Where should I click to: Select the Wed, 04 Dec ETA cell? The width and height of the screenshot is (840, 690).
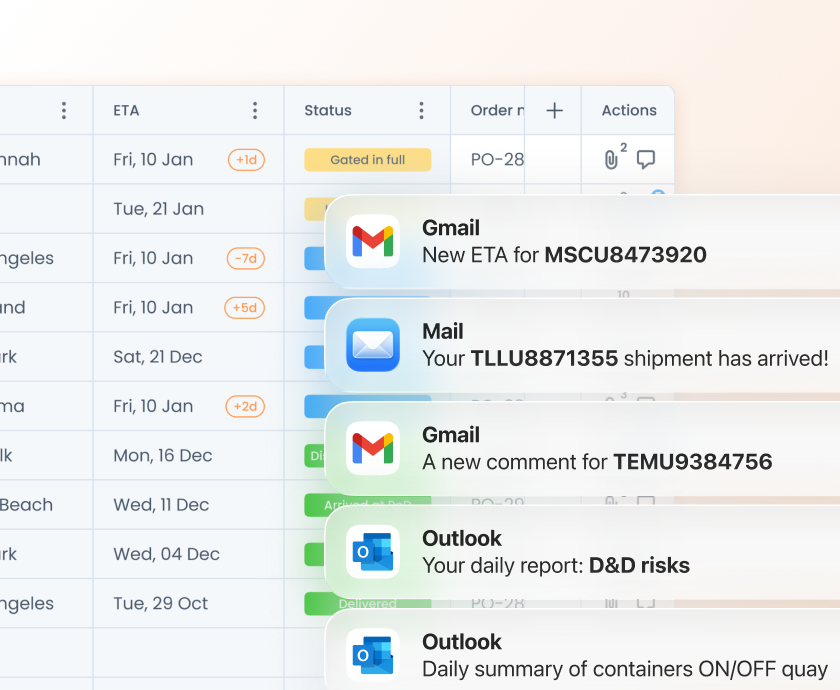coord(188,554)
